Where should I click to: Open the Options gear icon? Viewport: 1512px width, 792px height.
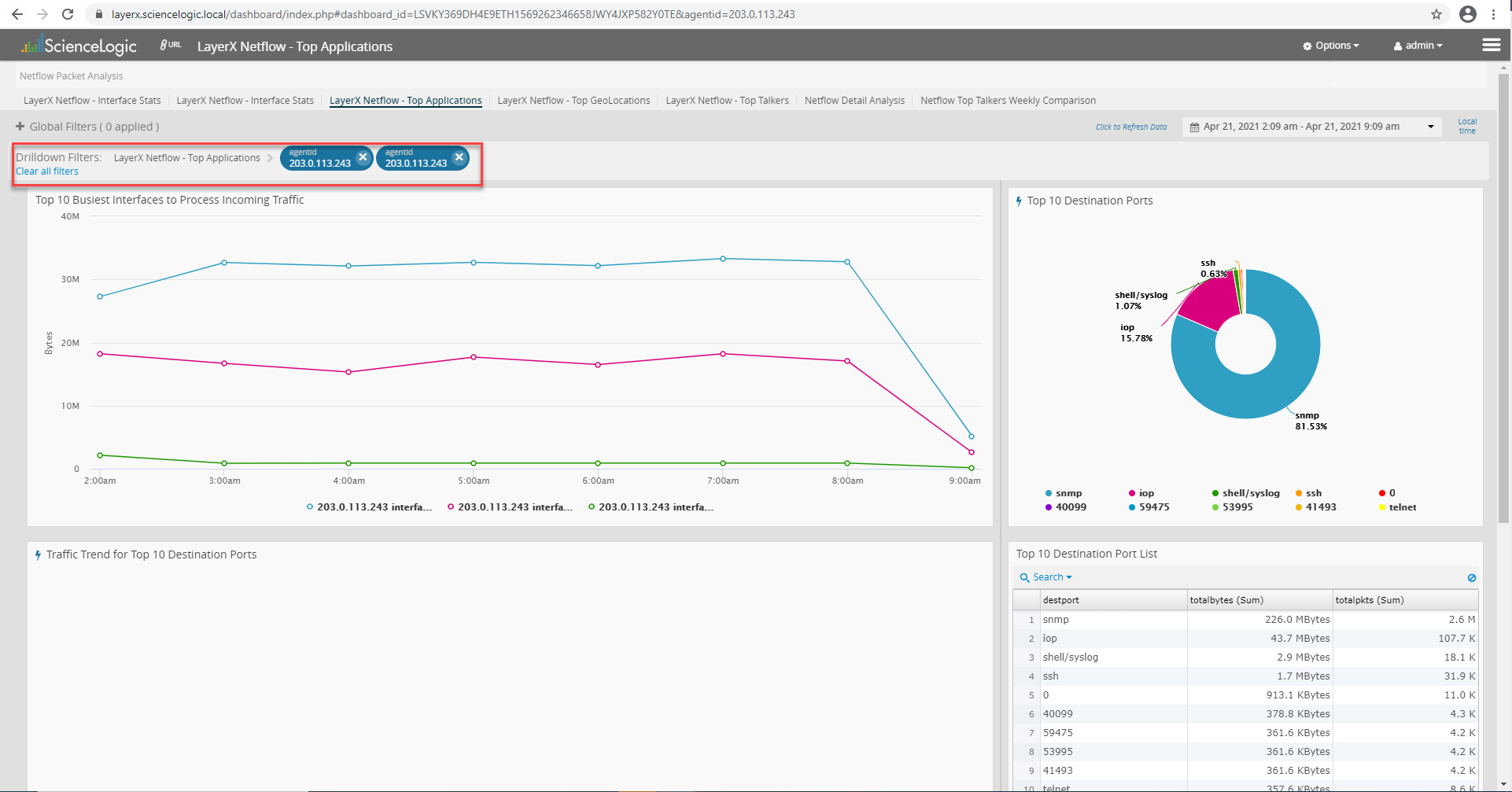click(1307, 45)
